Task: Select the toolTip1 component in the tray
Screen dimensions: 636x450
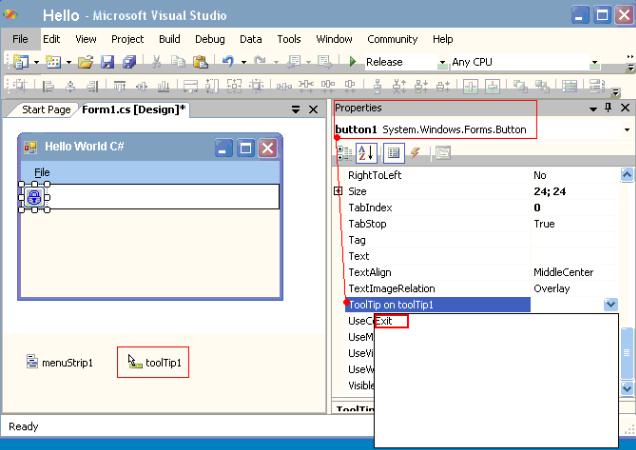Action: pos(153,362)
